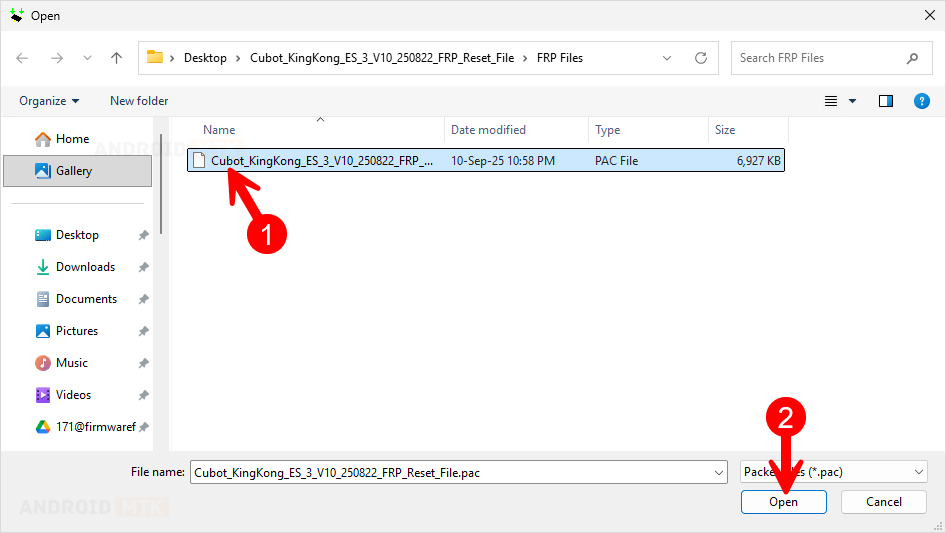Select Gallery in the sidebar
Screen dimensions: 946x533
coord(74,171)
